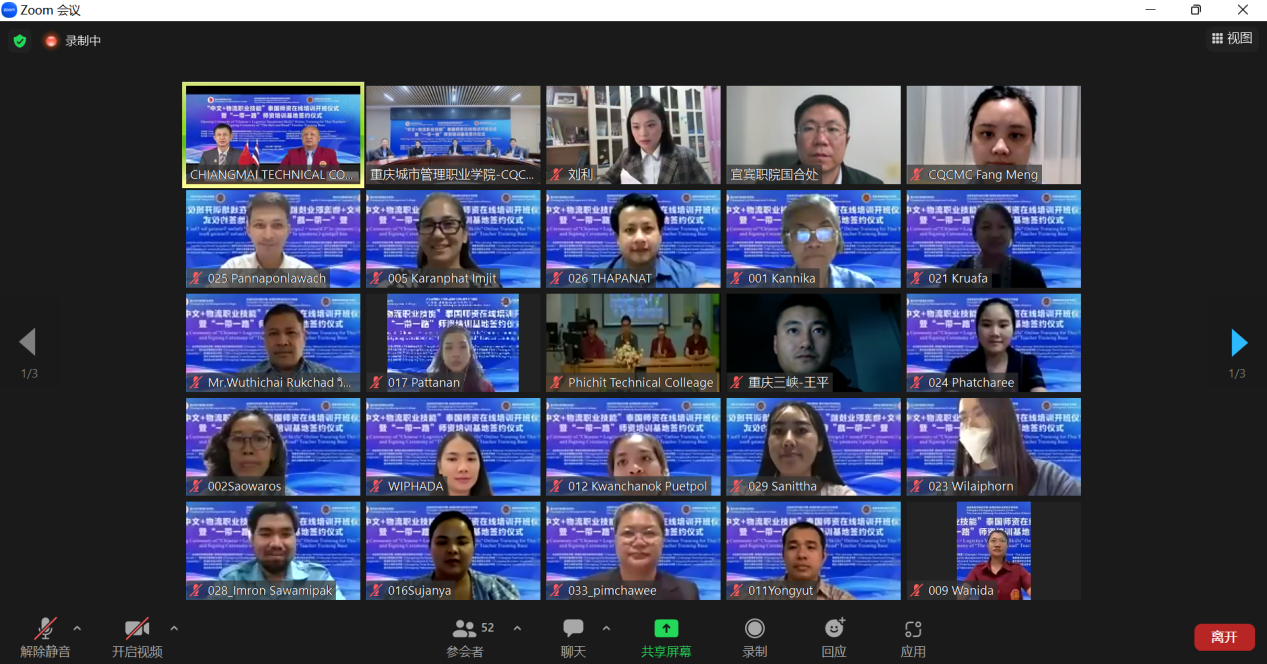Select Phichit Technical Colleage video tile
This screenshot has width=1267, height=664.
point(633,342)
